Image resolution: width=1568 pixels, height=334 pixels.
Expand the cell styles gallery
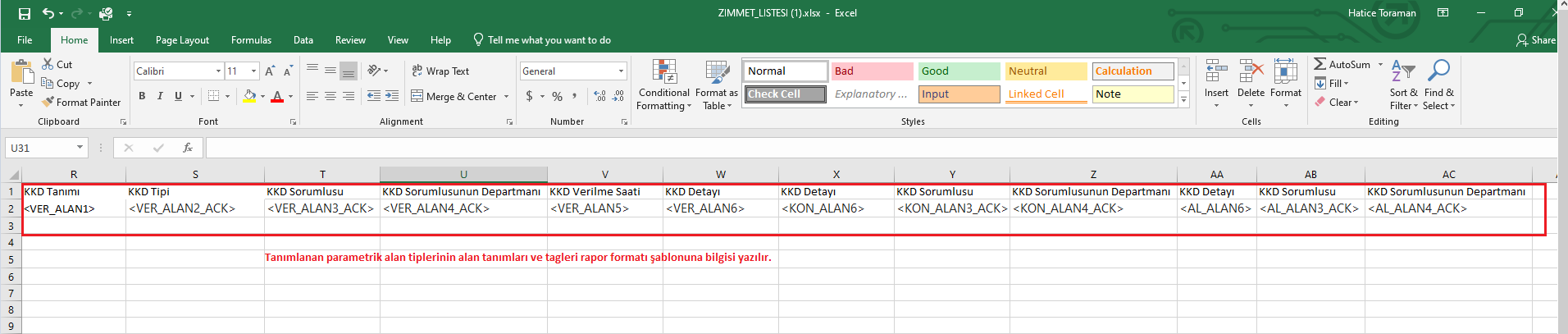click(1183, 100)
